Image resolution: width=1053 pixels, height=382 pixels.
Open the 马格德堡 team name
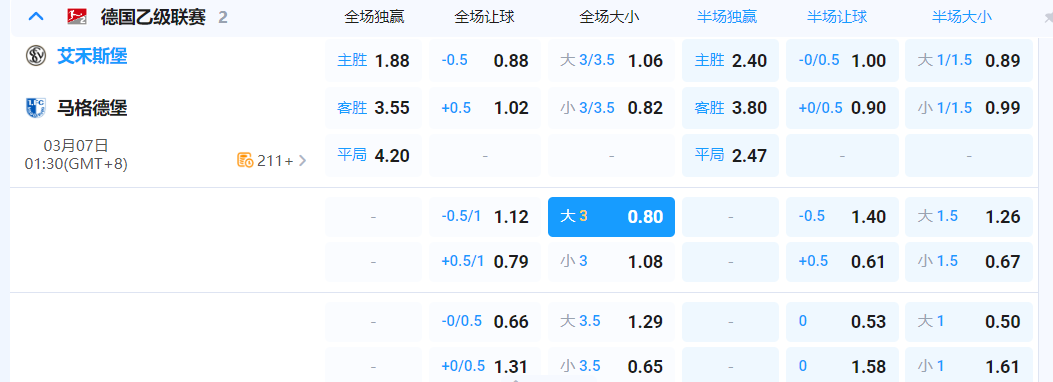point(92,108)
